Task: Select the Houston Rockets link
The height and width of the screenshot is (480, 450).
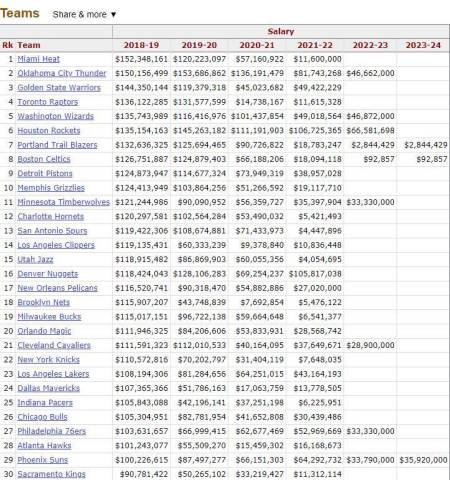Action: 49,131
